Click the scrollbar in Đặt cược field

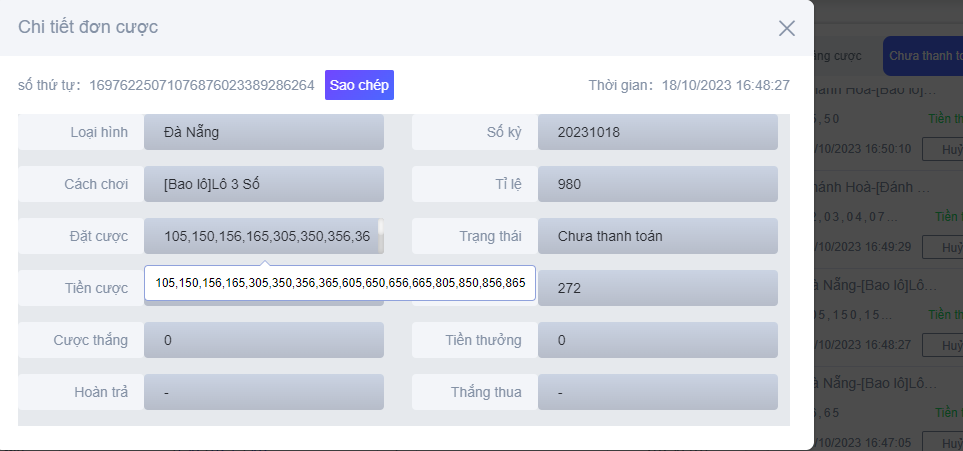[380, 234]
